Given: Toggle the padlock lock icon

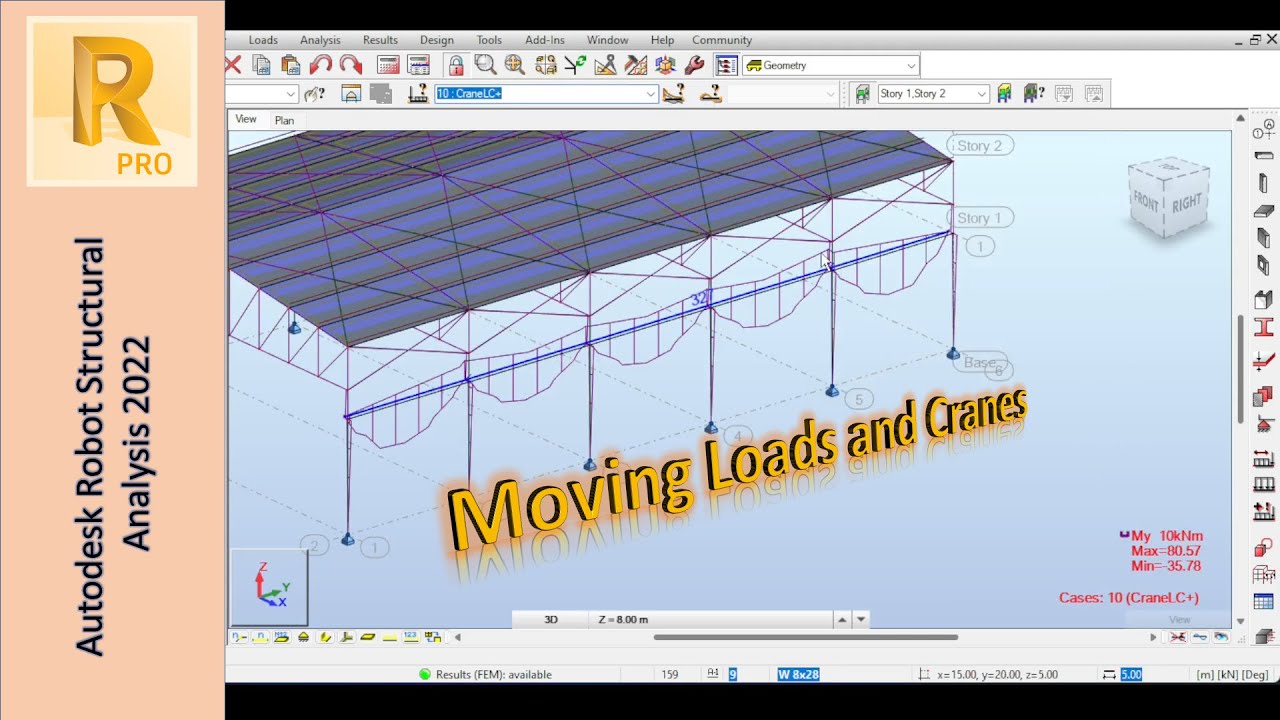Looking at the screenshot, I should click(x=456, y=65).
